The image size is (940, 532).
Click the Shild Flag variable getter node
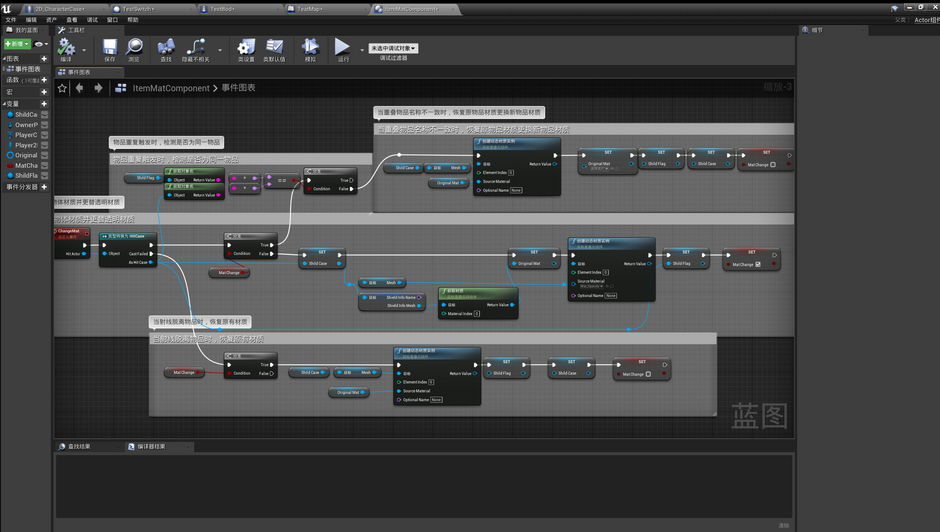pyautogui.click(x=144, y=178)
